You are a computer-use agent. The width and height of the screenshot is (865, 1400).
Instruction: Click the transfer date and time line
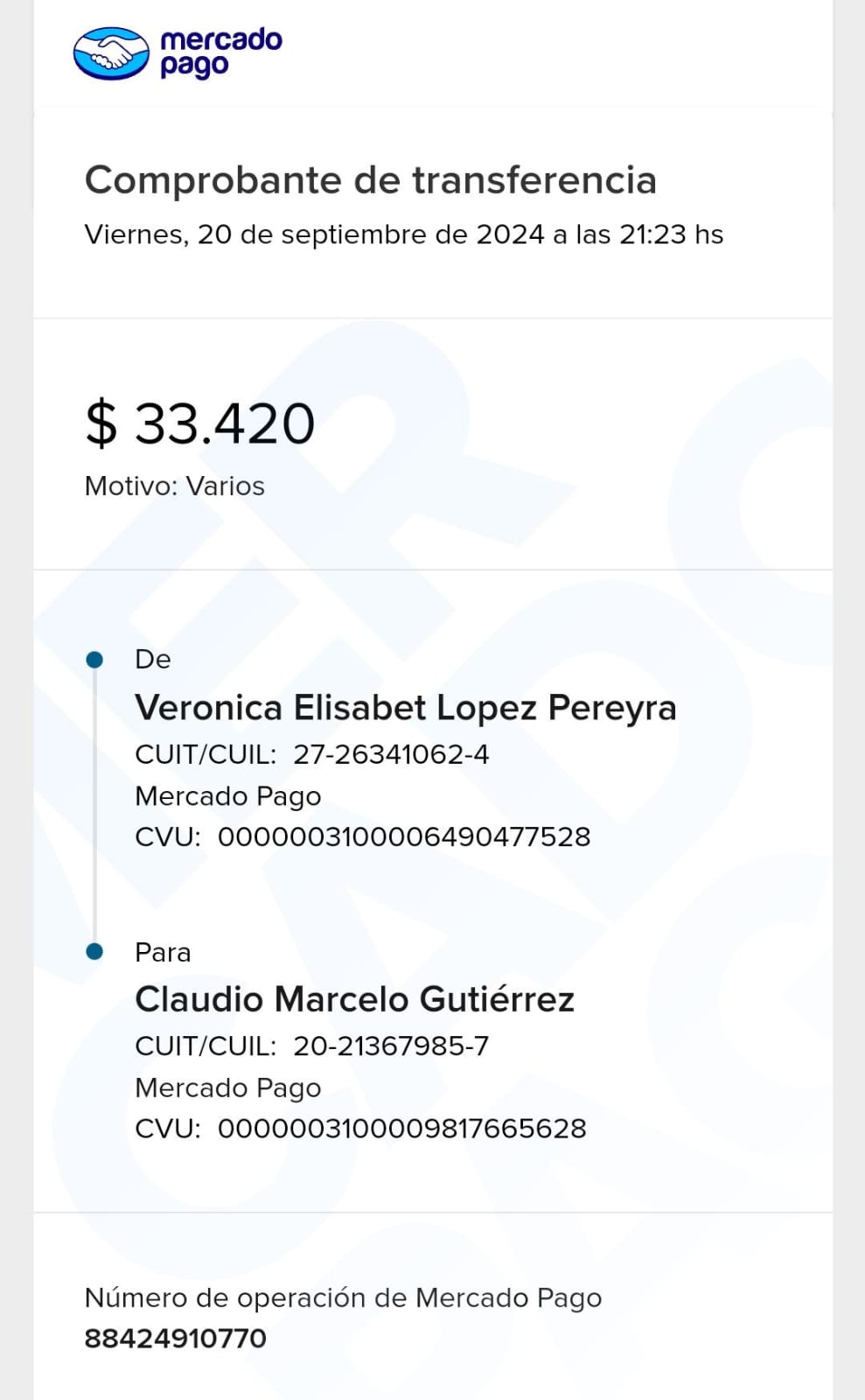click(x=403, y=234)
